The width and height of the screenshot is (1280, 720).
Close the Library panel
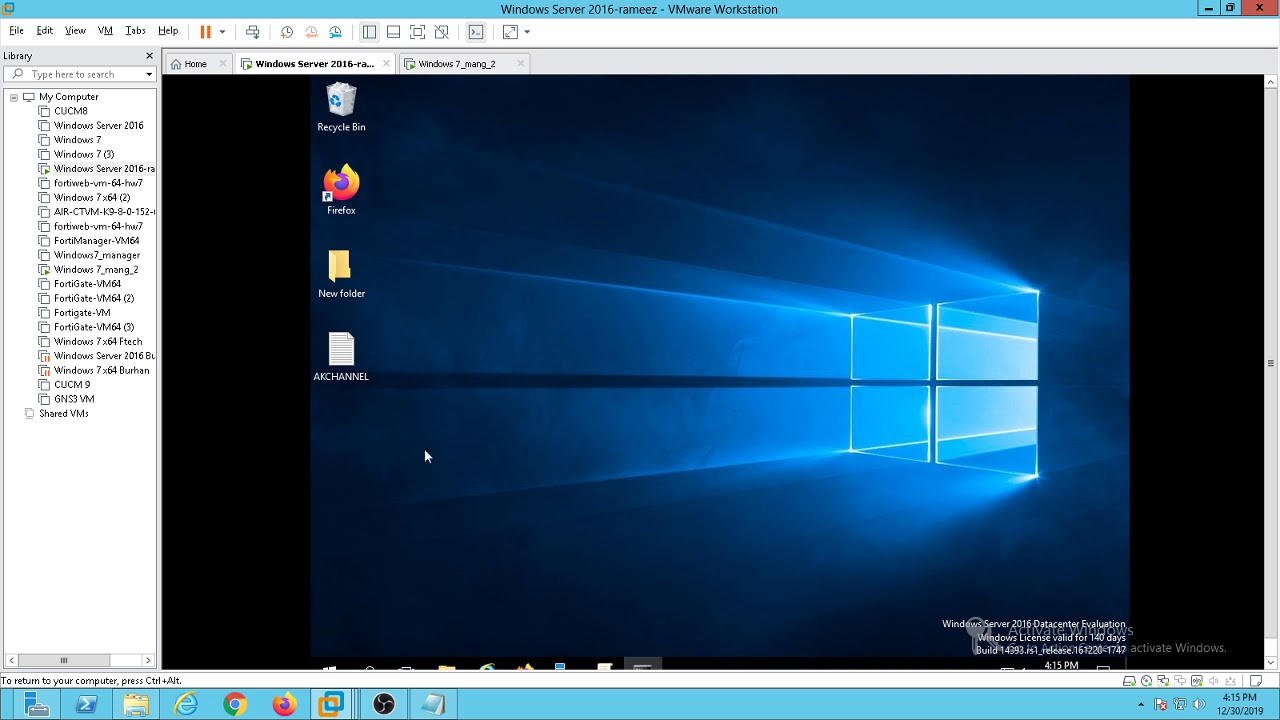(x=150, y=56)
